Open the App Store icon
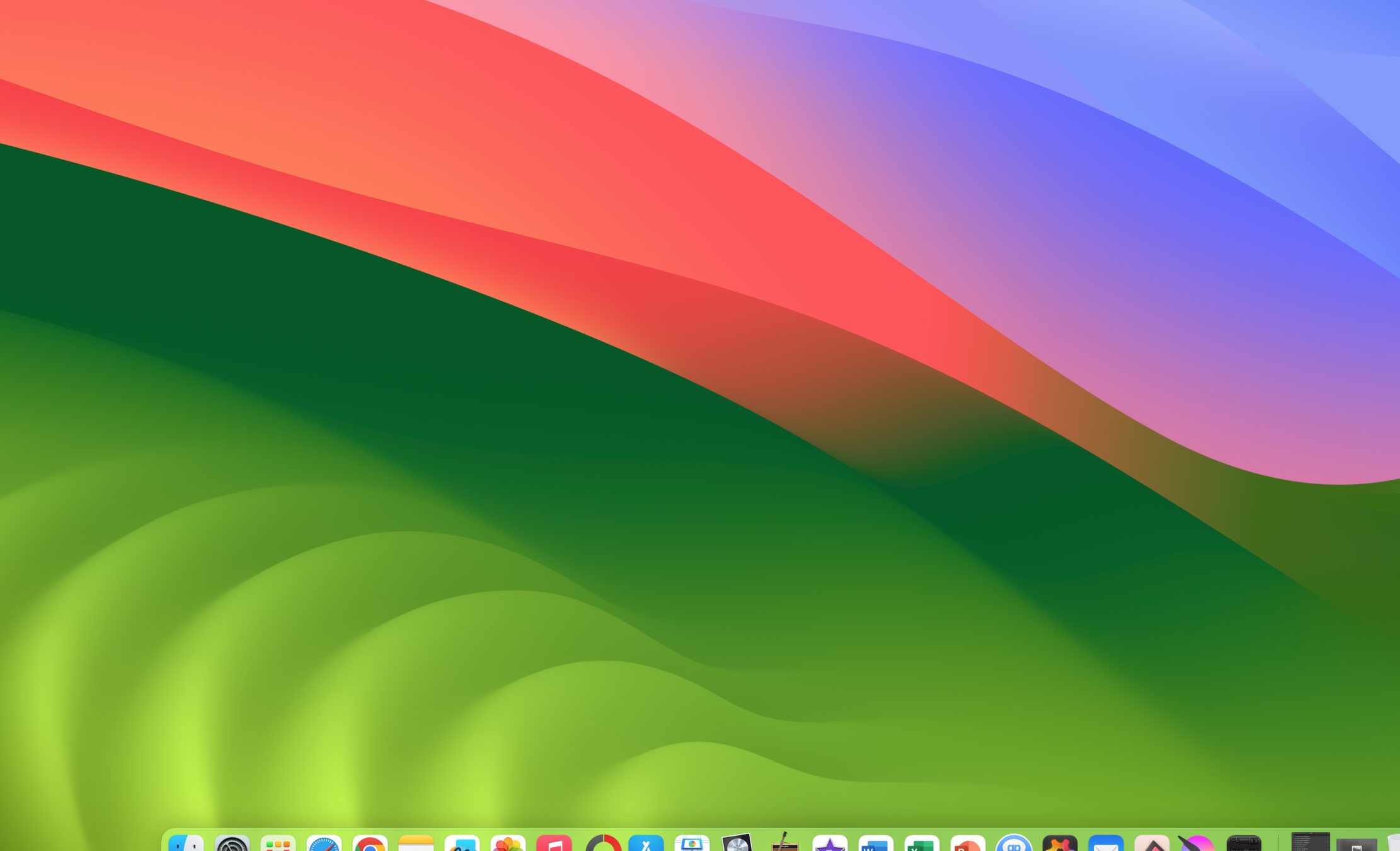This screenshot has width=1400, height=851. [646, 843]
